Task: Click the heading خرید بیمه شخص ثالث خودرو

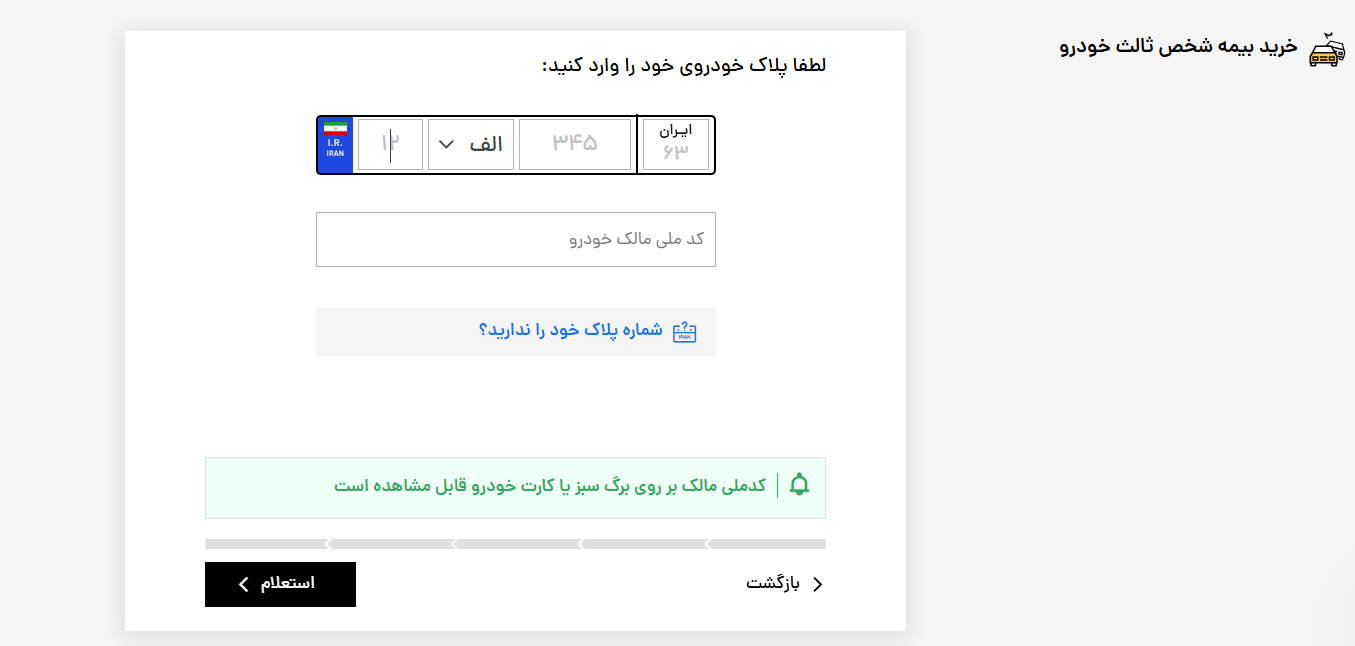Action: coord(1178,47)
